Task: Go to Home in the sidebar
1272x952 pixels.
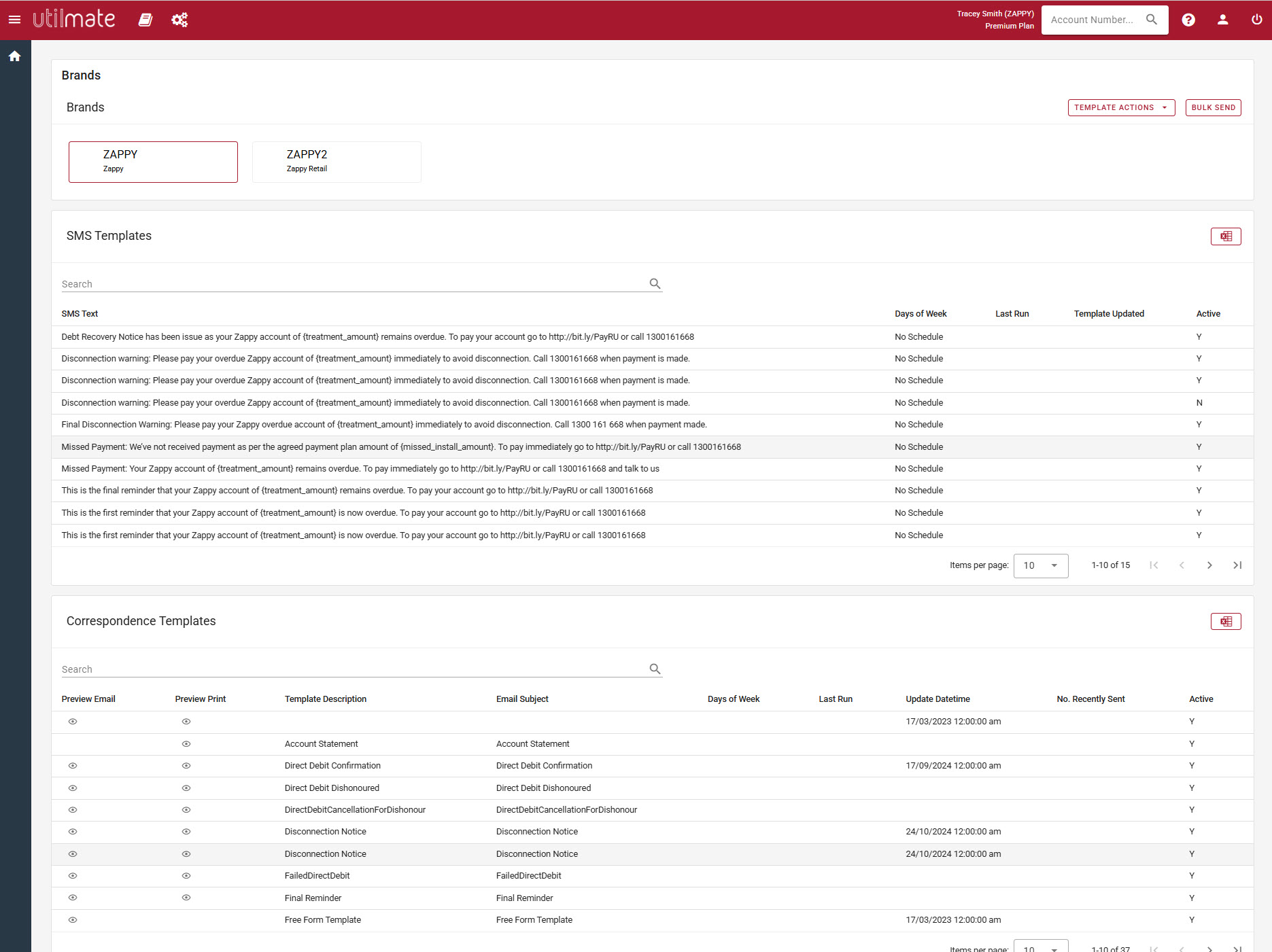Action: 15,56
